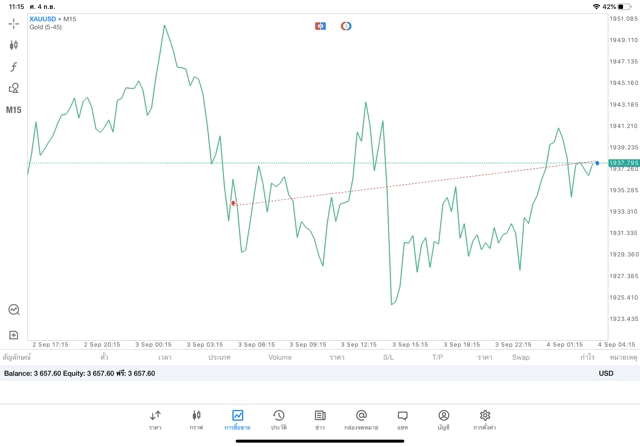
Task: Switch to the กราฟ chart tab
Action: coord(196,419)
